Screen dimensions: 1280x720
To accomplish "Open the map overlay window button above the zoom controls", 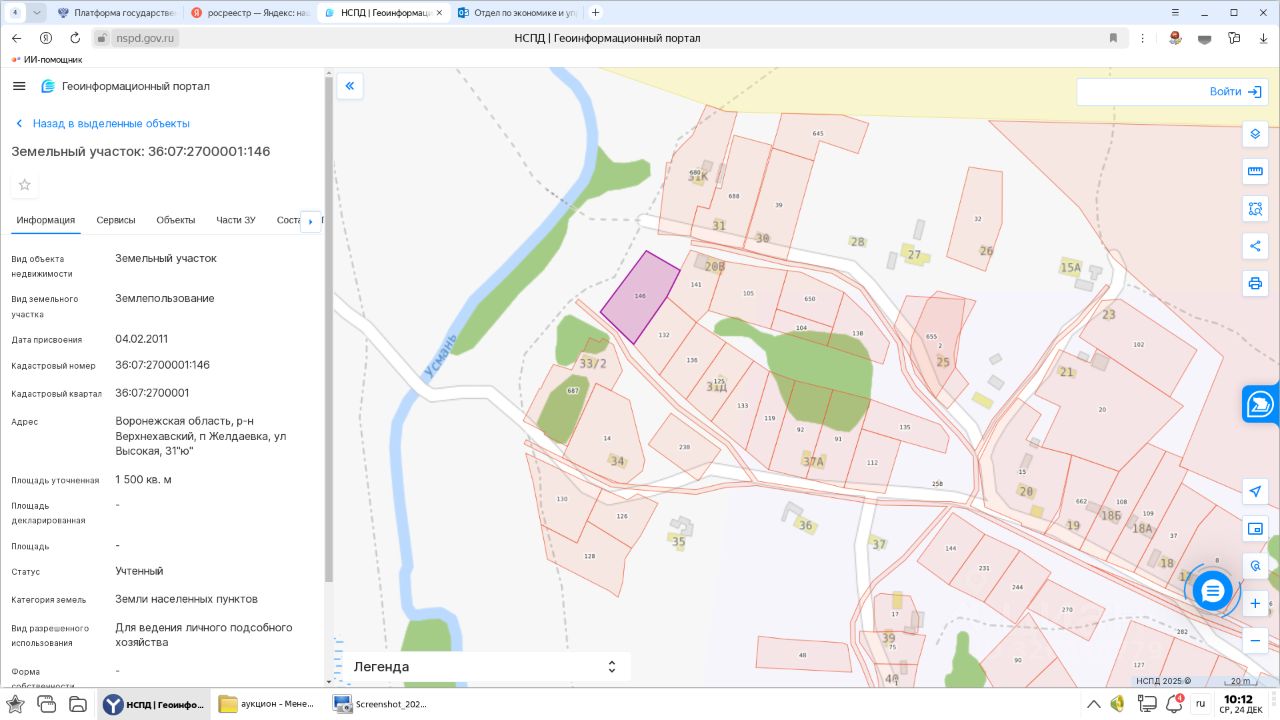I will 1255,528.
